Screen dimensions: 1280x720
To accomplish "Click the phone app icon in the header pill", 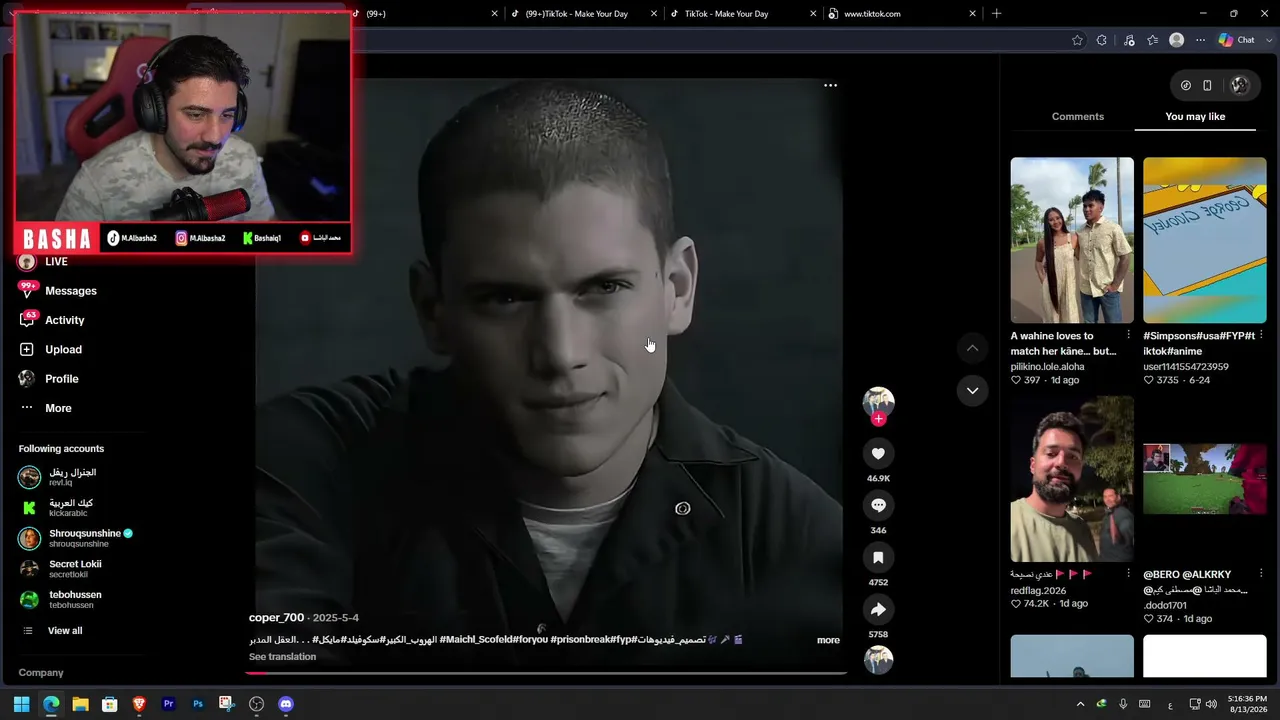I will [1207, 86].
